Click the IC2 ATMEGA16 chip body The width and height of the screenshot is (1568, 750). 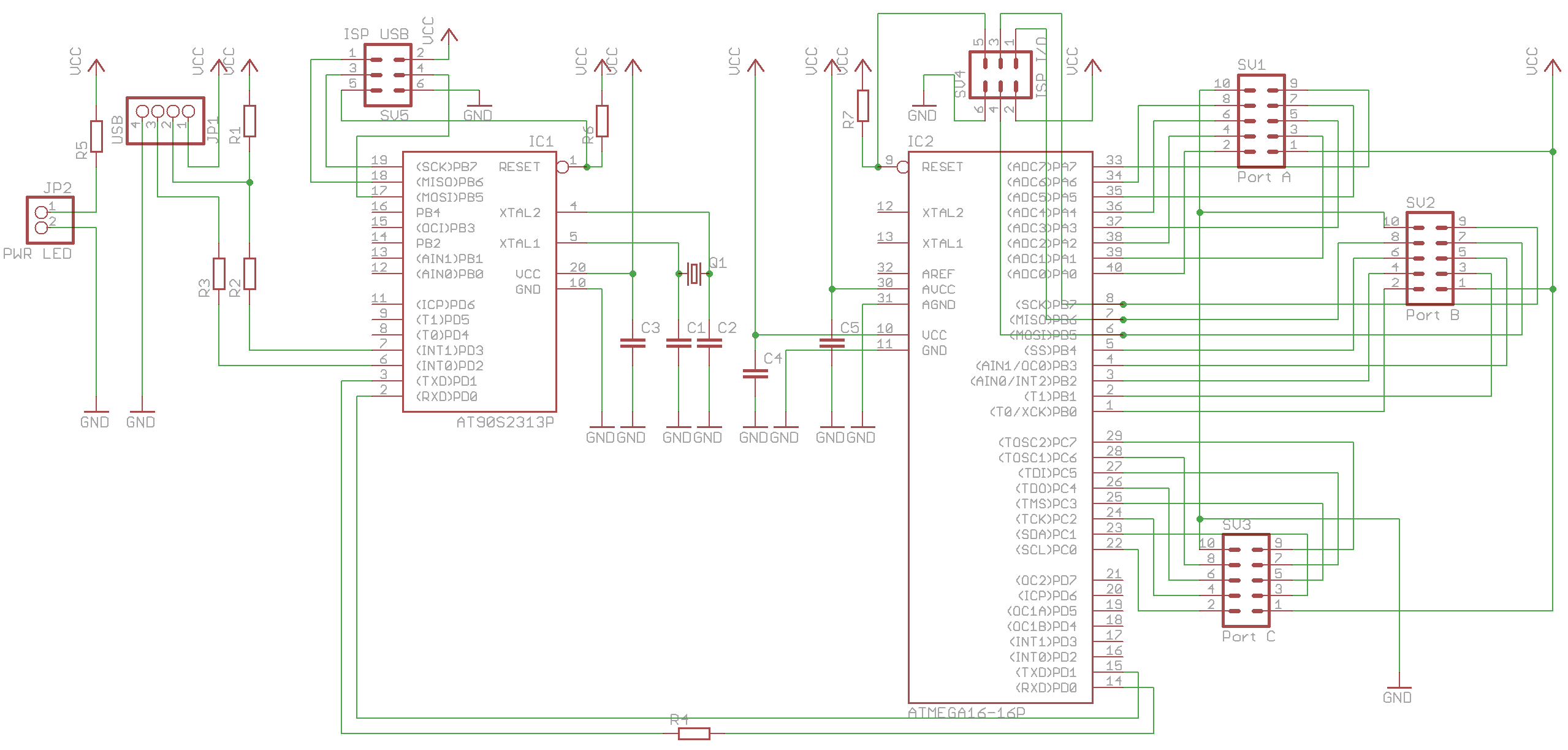(1000, 427)
